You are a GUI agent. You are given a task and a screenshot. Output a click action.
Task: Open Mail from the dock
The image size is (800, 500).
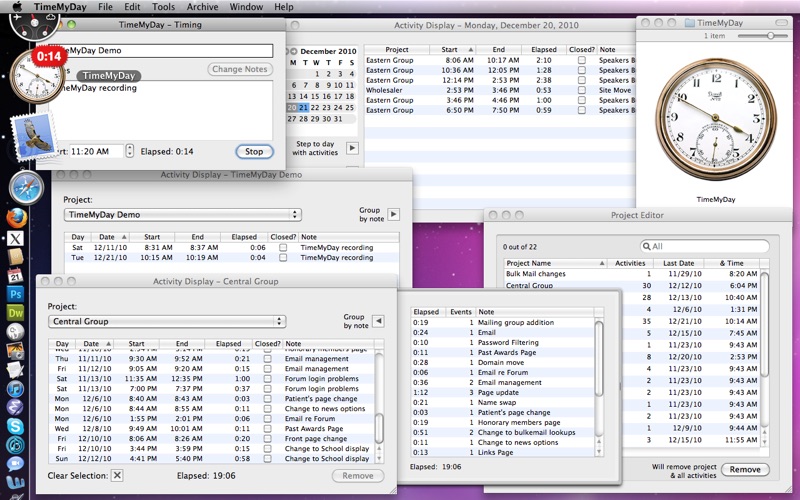point(34,136)
